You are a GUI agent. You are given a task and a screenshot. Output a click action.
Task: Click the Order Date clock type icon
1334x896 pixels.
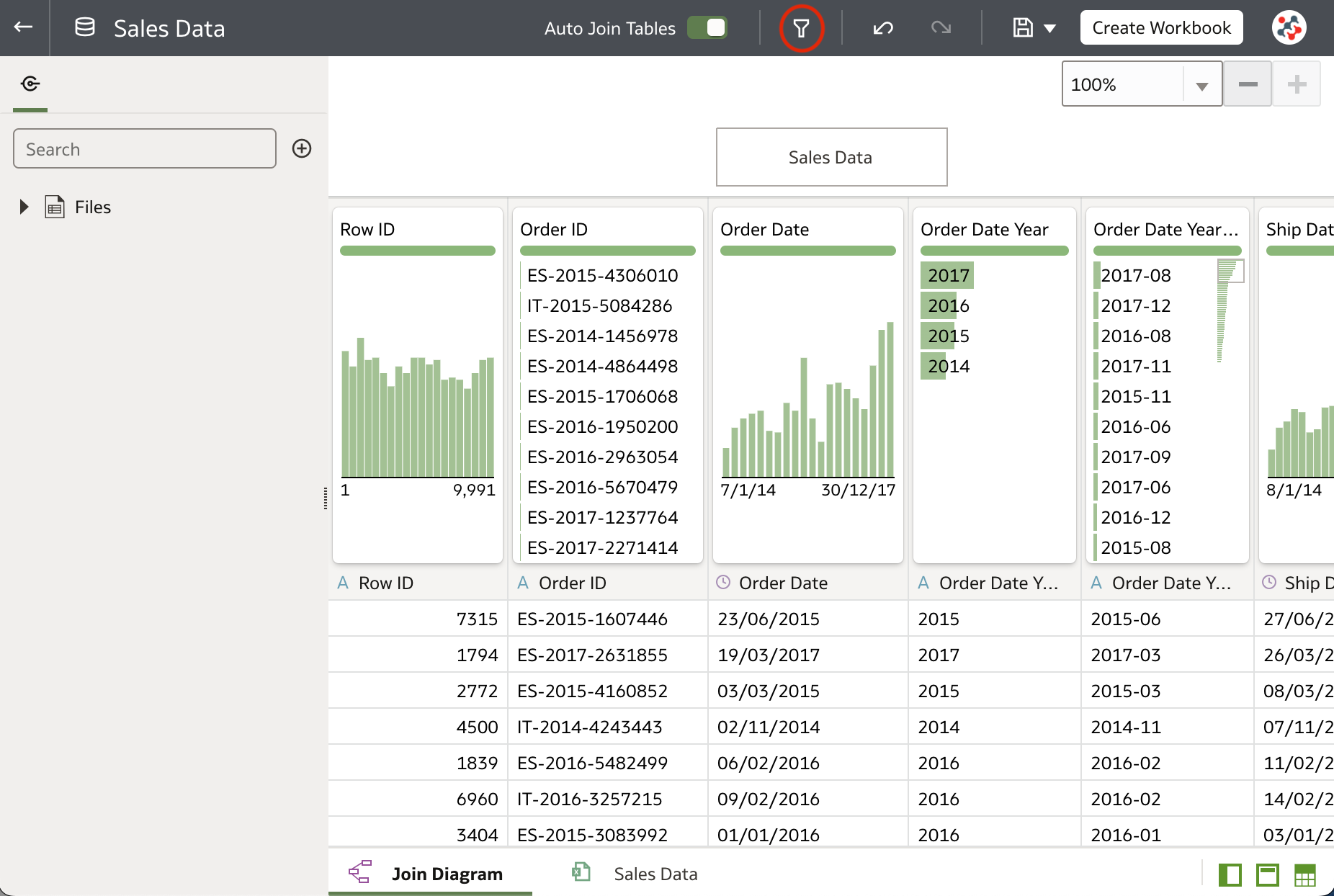coord(723,582)
